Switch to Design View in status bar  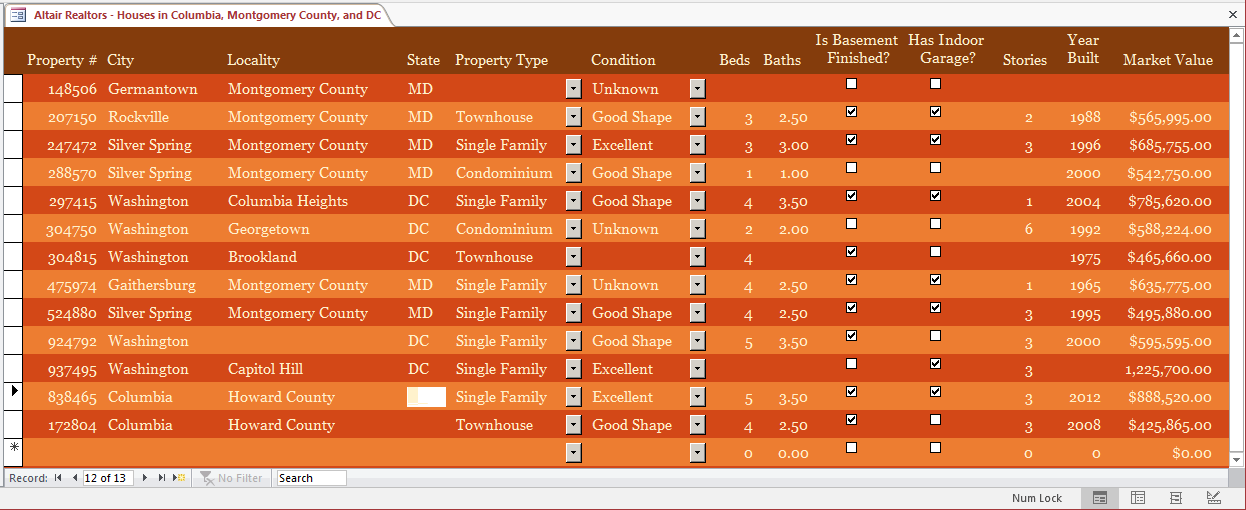click(1213, 498)
